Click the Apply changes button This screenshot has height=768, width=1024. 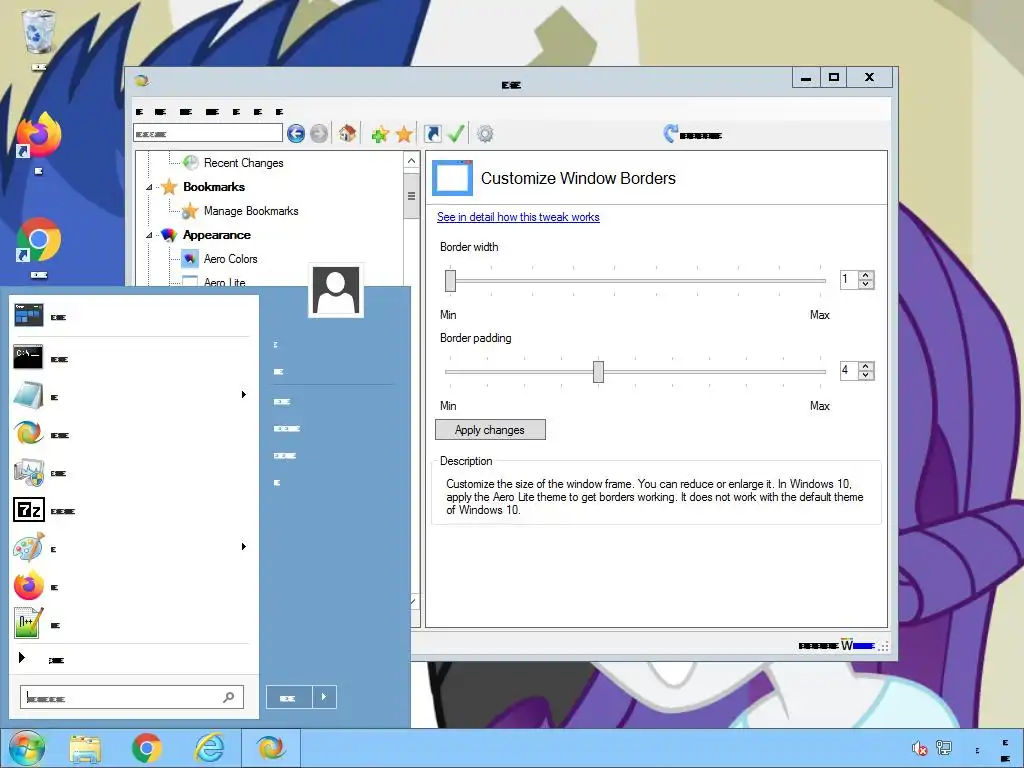(x=490, y=430)
